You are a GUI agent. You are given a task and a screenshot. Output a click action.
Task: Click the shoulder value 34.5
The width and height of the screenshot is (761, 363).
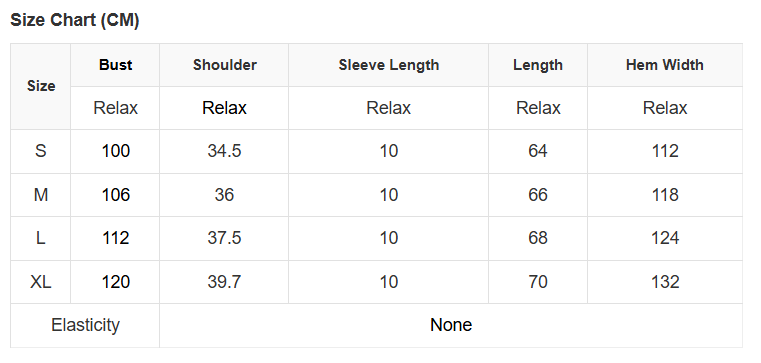tap(224, 151)
